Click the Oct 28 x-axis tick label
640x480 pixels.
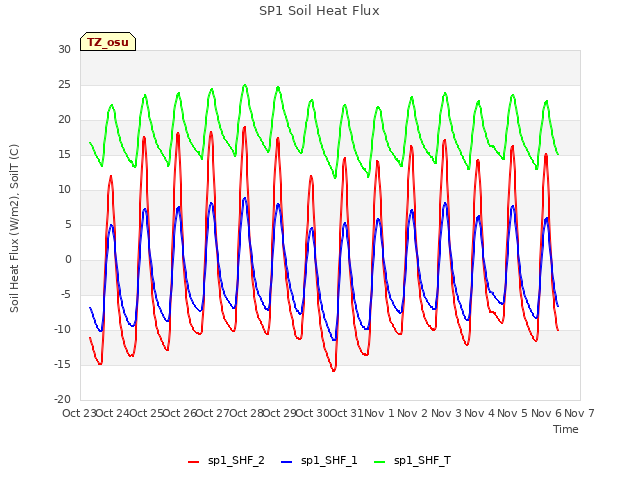(246, 413)
